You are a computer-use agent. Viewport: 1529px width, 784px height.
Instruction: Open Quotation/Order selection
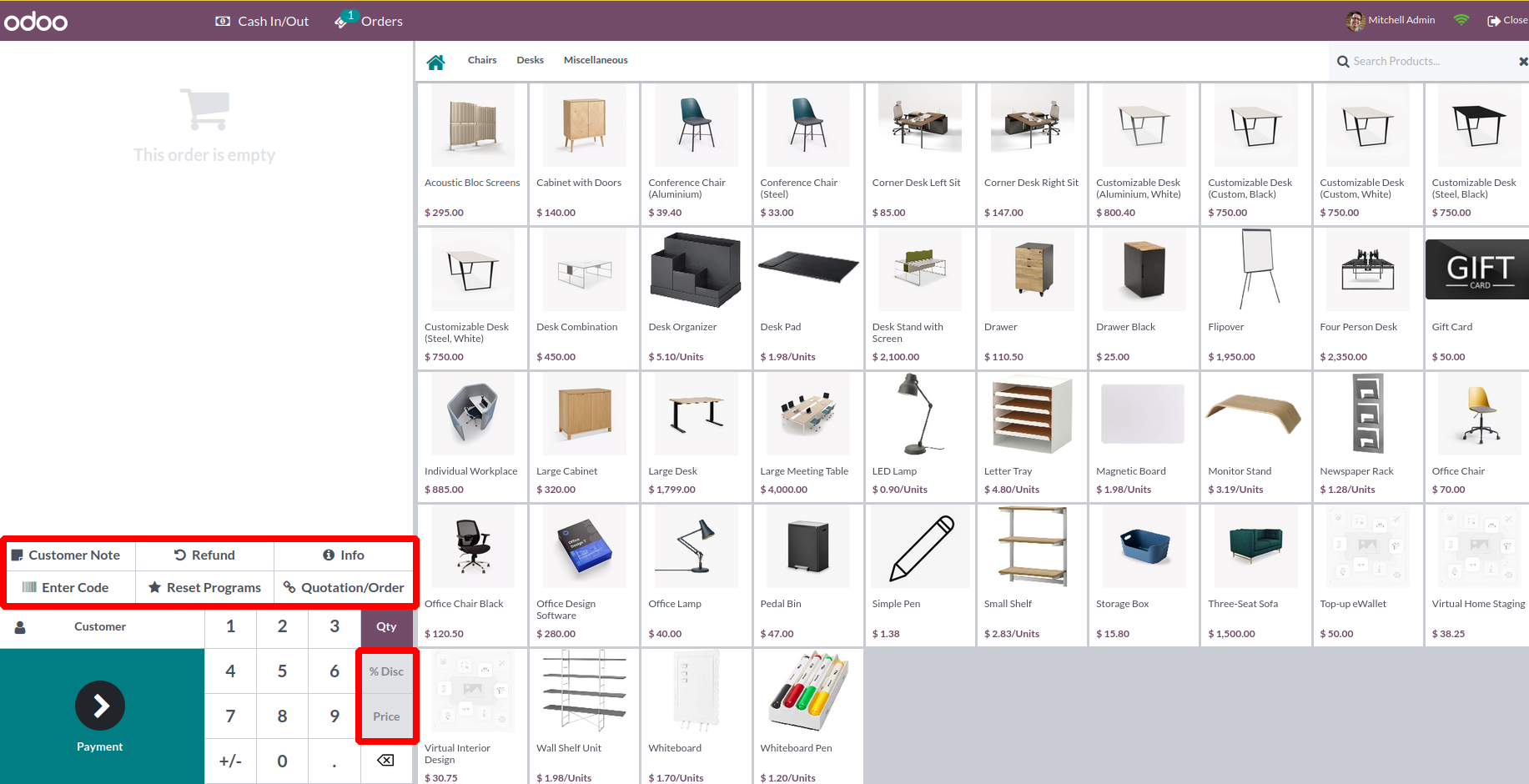(x=344, y=587)
